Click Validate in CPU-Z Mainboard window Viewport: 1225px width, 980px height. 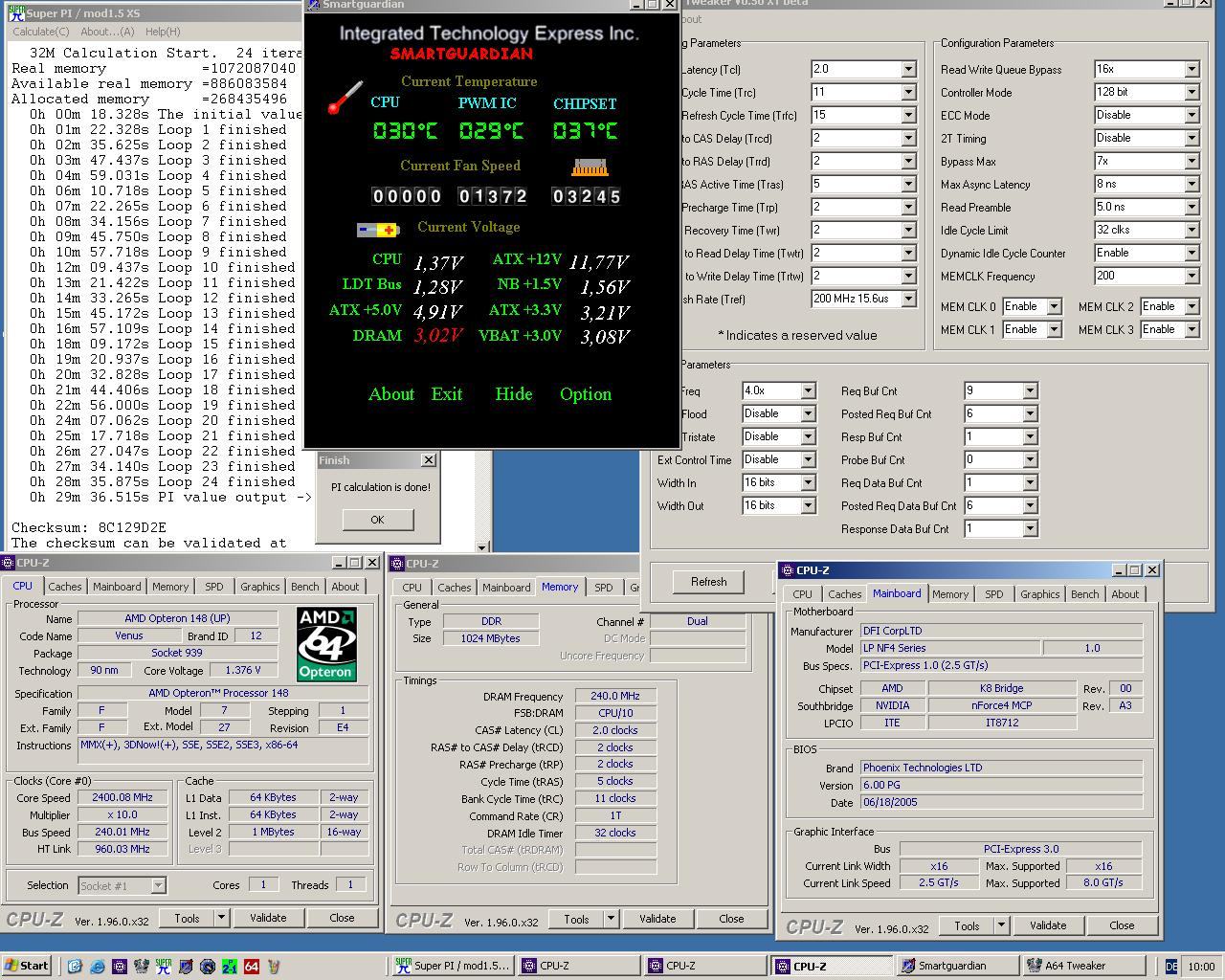click(1047, 925)
